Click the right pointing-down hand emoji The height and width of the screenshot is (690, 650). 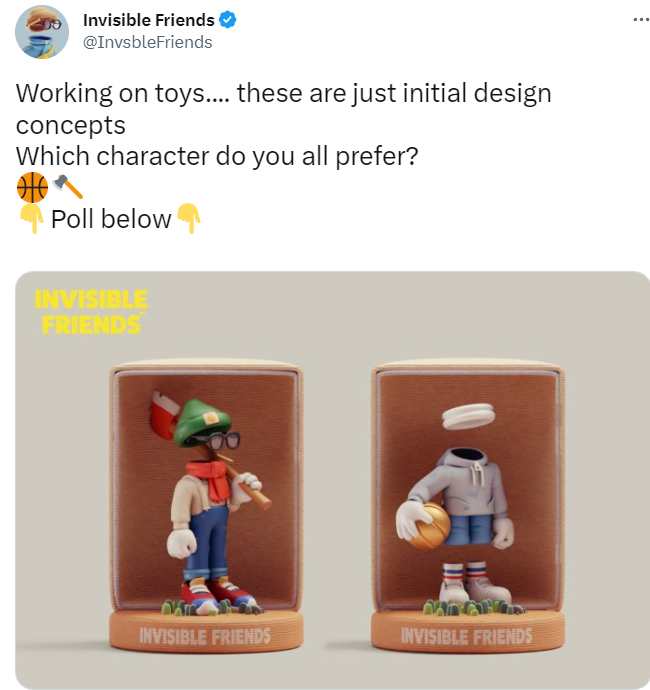(x=188, y=218)
